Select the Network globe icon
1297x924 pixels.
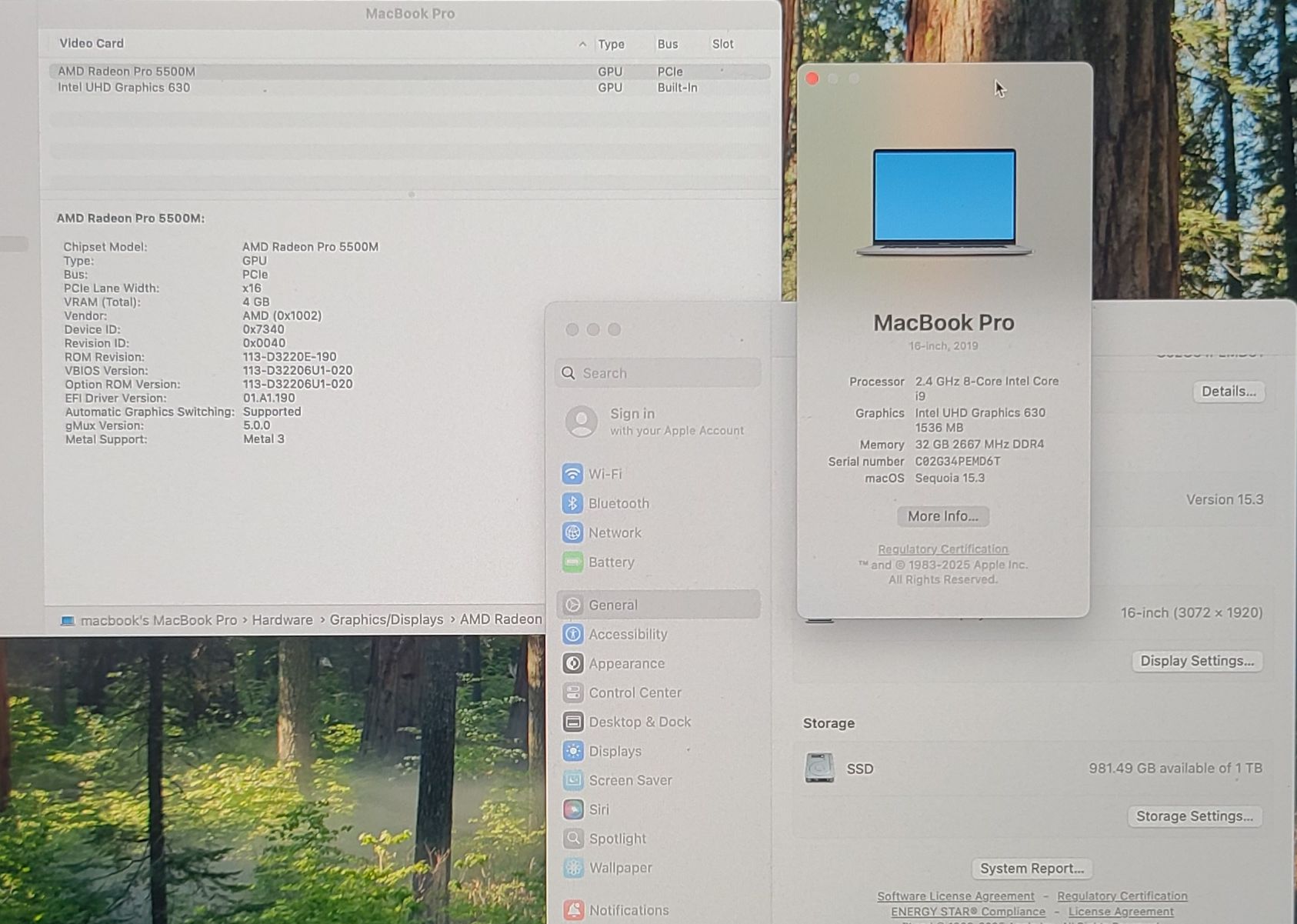(x=572, y=532)
